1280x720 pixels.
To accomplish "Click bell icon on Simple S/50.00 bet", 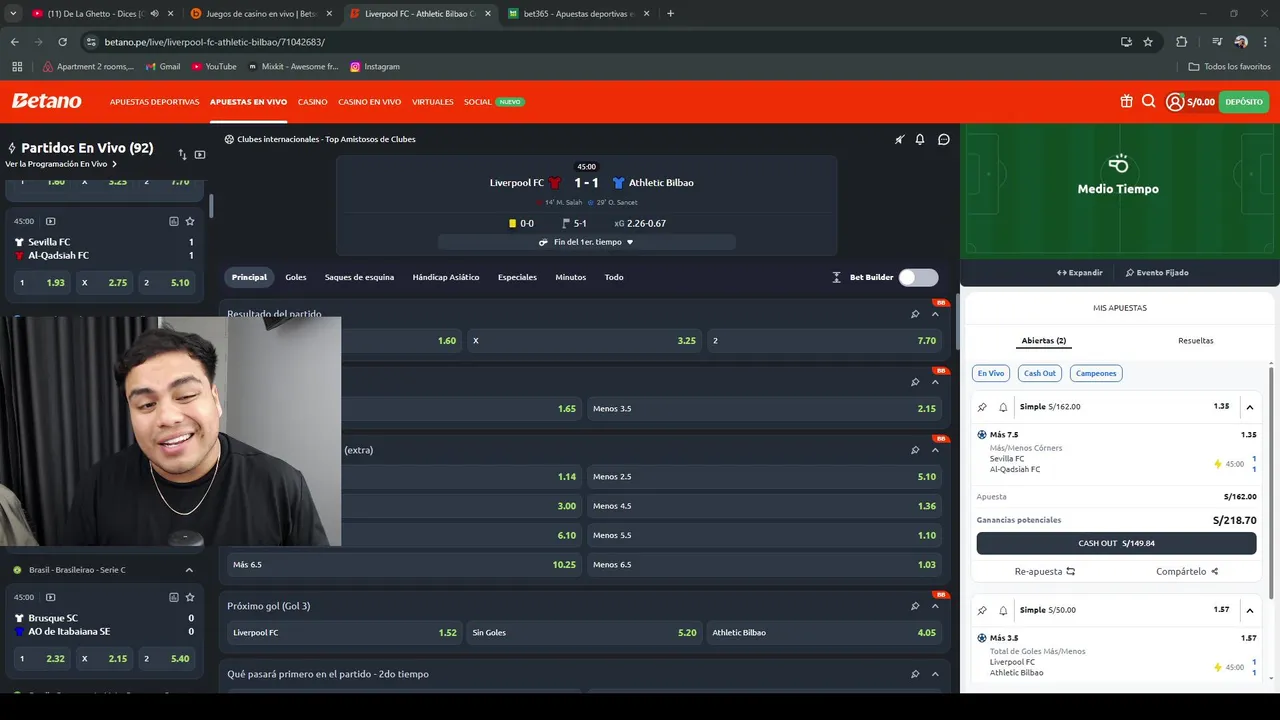I will pos(1003,610).
